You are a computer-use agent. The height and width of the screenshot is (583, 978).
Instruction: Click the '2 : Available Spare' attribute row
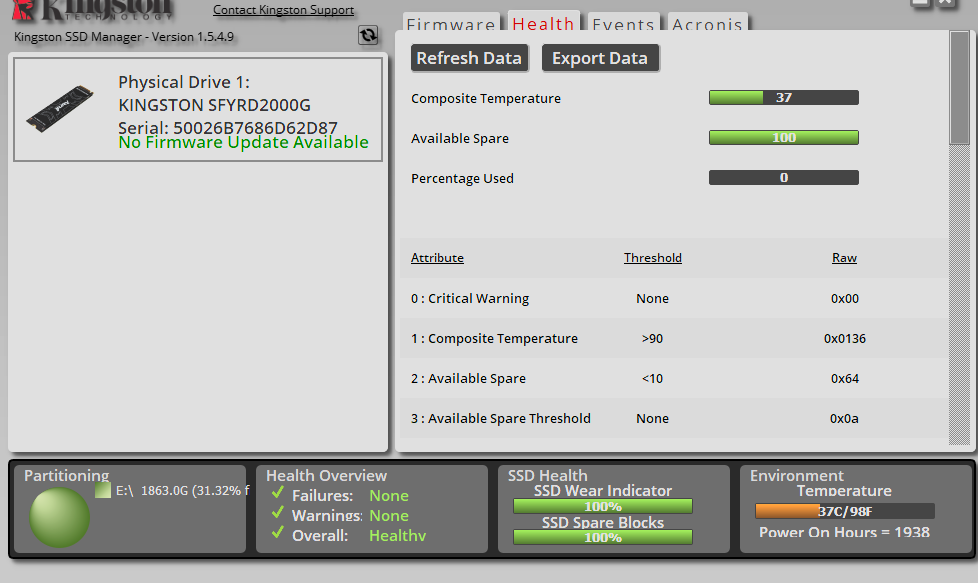[674, 378]
